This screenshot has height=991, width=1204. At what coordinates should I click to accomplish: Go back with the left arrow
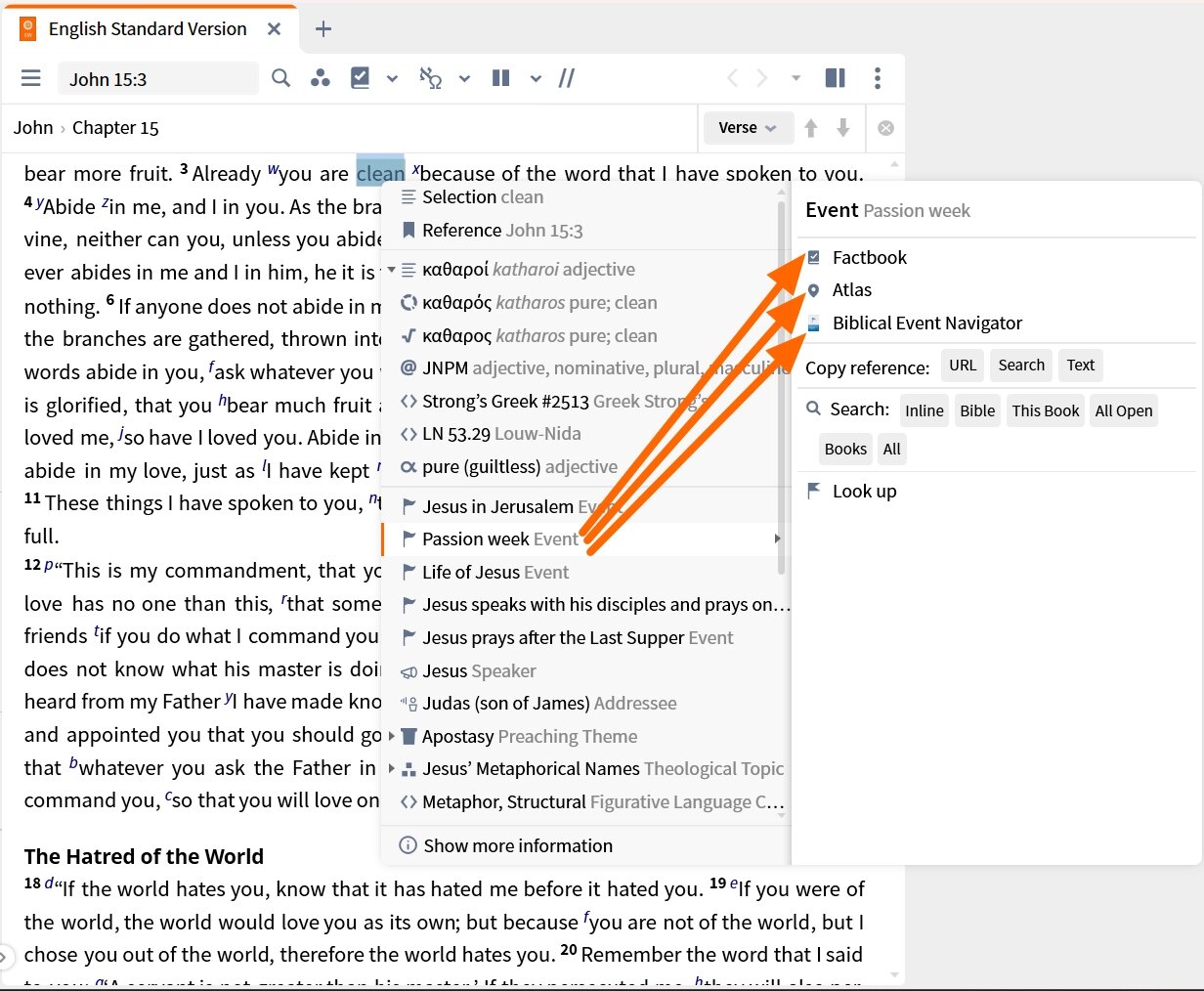pyautogui.click(x=732, y=78)
